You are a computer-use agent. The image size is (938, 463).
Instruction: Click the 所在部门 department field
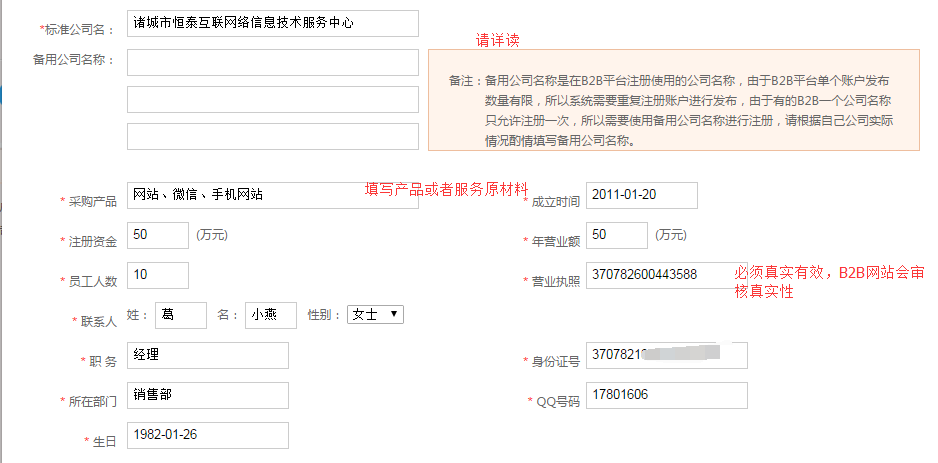(x=208, y=395)
